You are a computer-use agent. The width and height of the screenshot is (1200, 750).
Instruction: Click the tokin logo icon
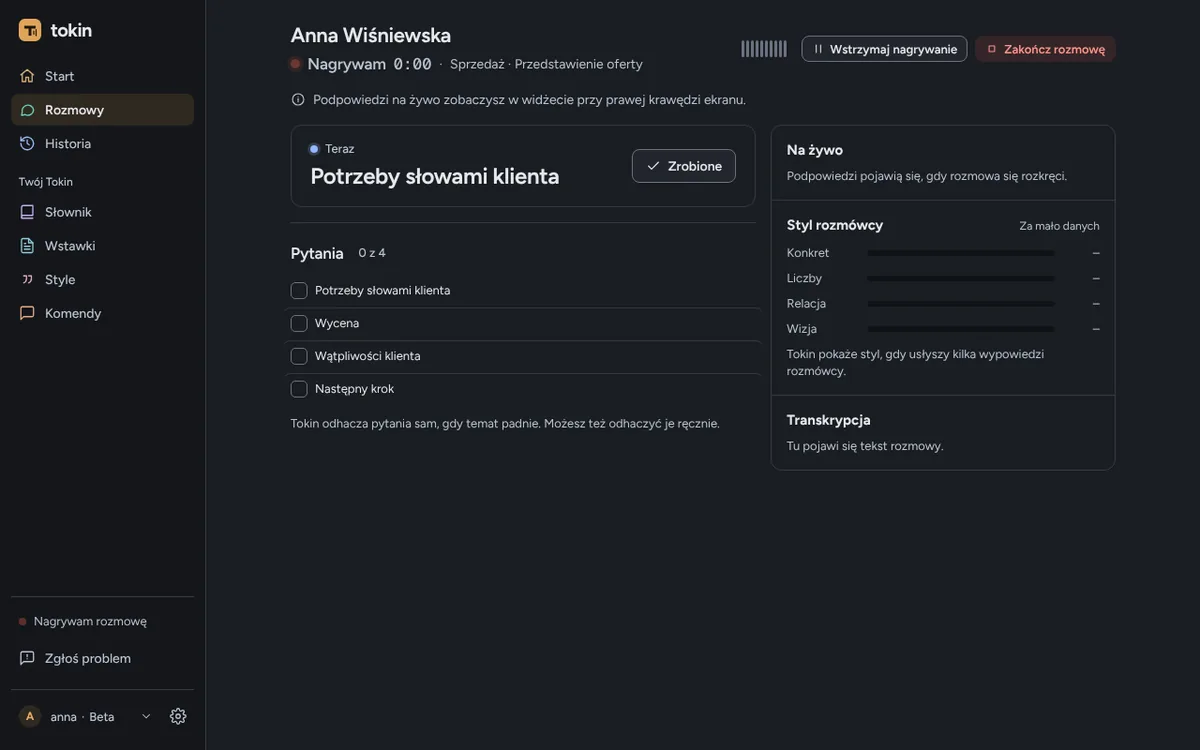30,30
